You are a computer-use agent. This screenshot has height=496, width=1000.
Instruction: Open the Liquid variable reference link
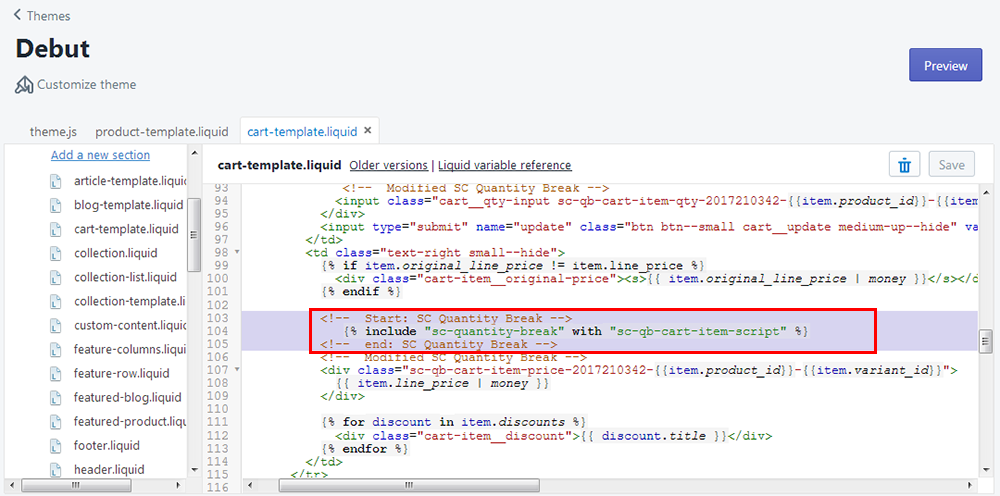pyautogui.click(x=504, y=165)
